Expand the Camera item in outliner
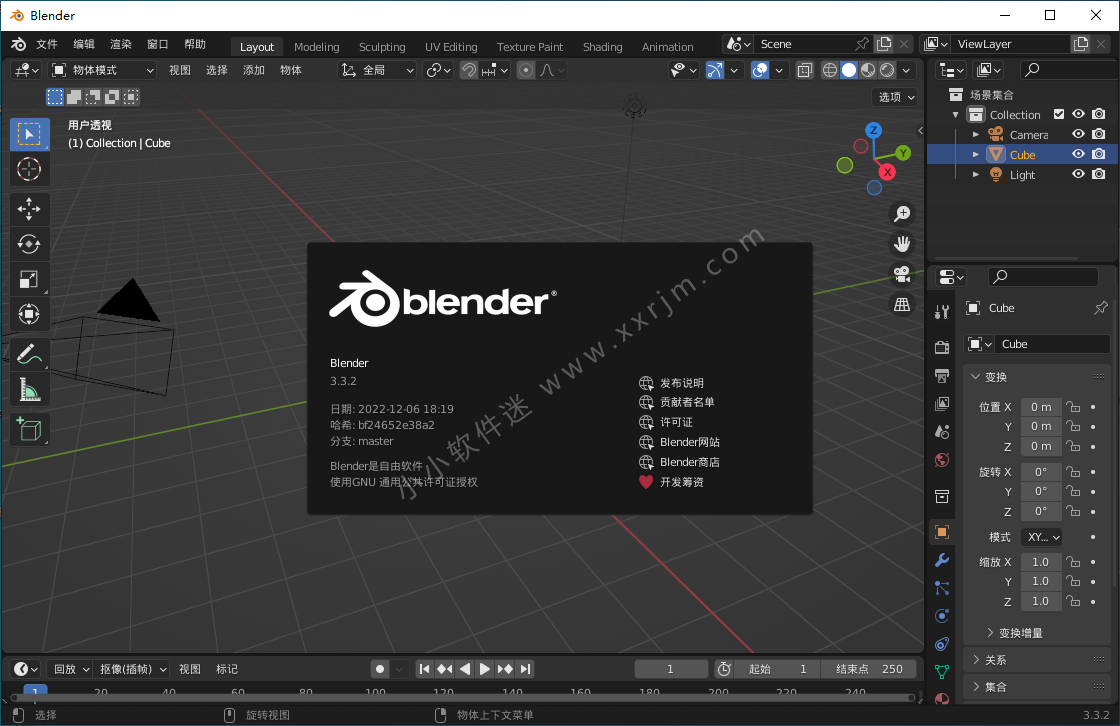Image resolution: width=1120 pixels, height=726 pixels. [976, 134]
